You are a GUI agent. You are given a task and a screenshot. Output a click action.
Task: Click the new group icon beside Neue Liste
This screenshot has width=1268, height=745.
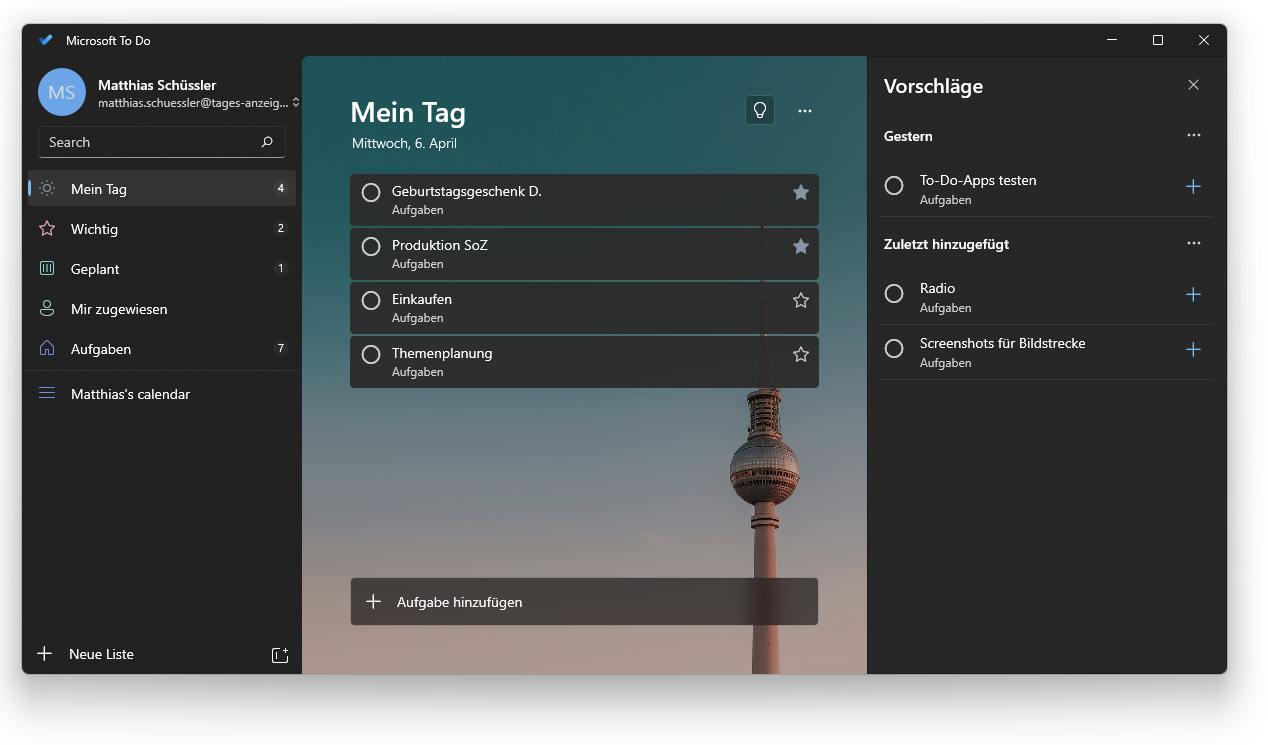pos(280,655)
